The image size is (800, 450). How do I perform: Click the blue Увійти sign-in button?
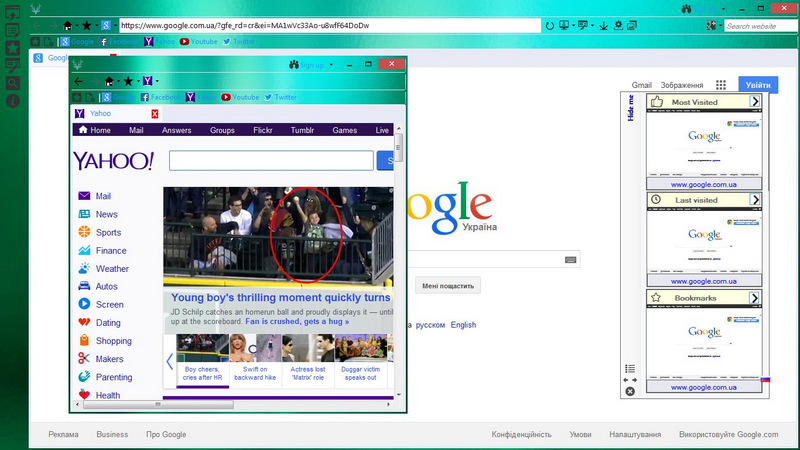coord(758,85)
